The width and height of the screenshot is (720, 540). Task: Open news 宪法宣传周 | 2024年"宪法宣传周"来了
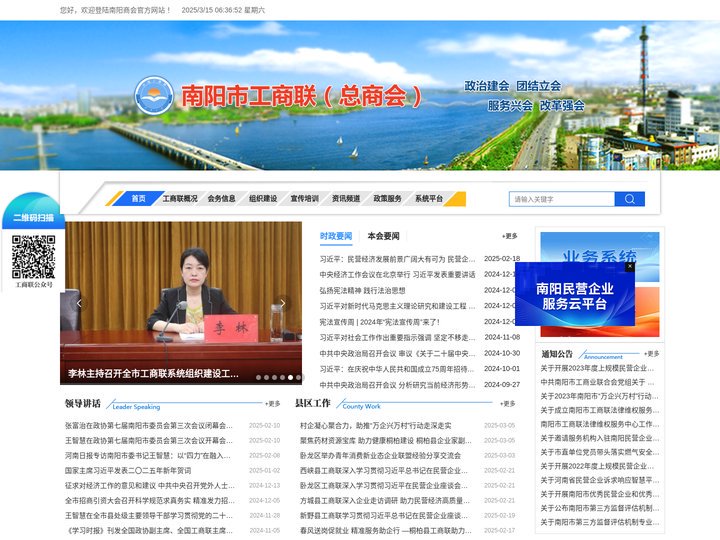click(x=379, y=322)
